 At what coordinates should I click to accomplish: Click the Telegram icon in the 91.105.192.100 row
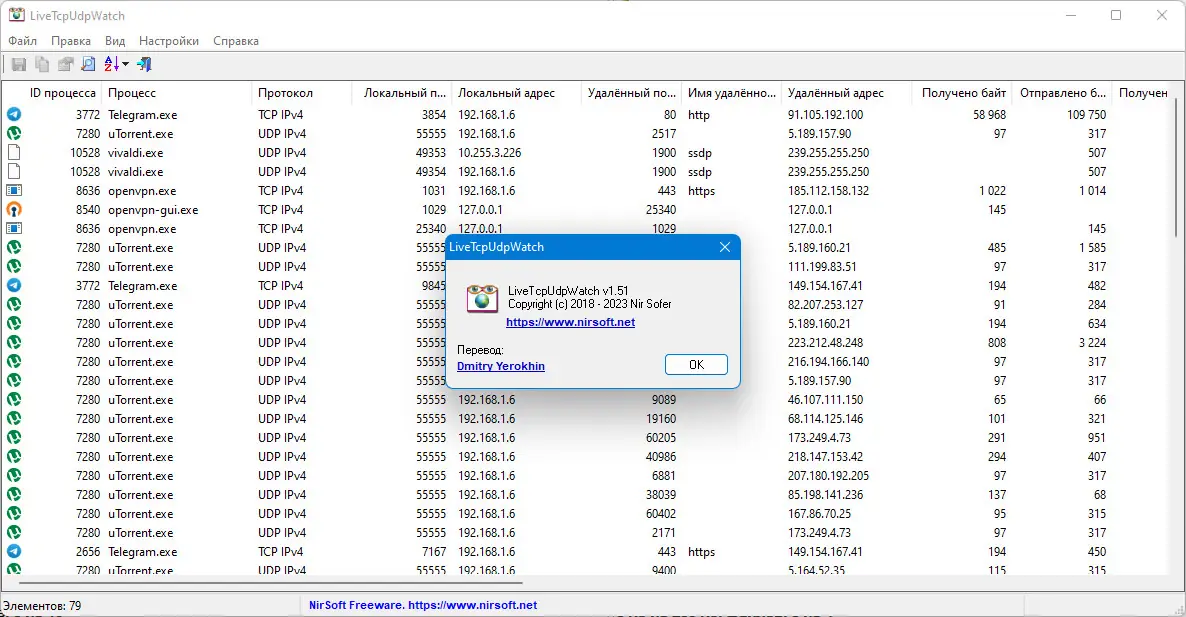pyautogui.click(x=14, y=114)
